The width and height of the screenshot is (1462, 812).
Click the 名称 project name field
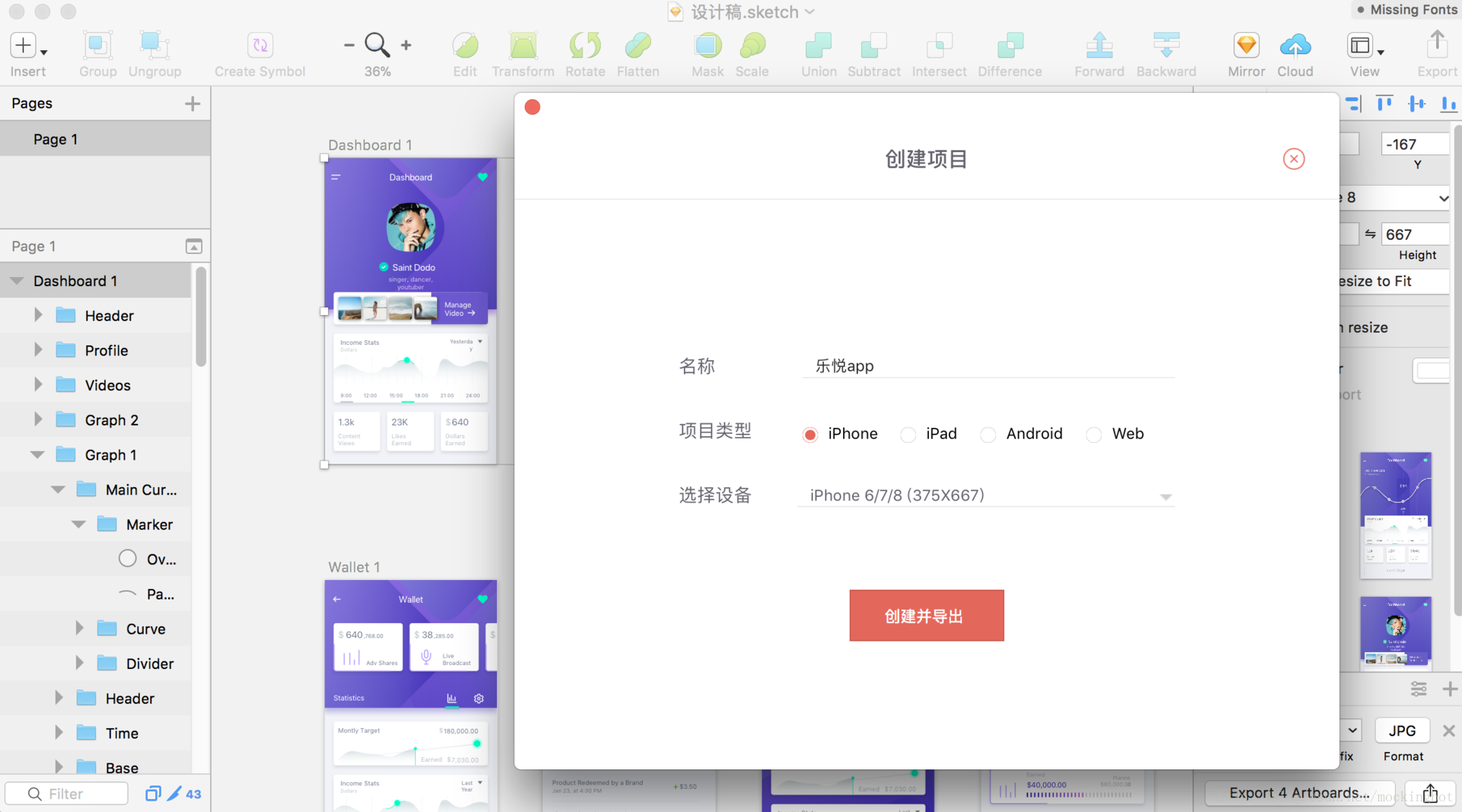(x=988, y=366)
